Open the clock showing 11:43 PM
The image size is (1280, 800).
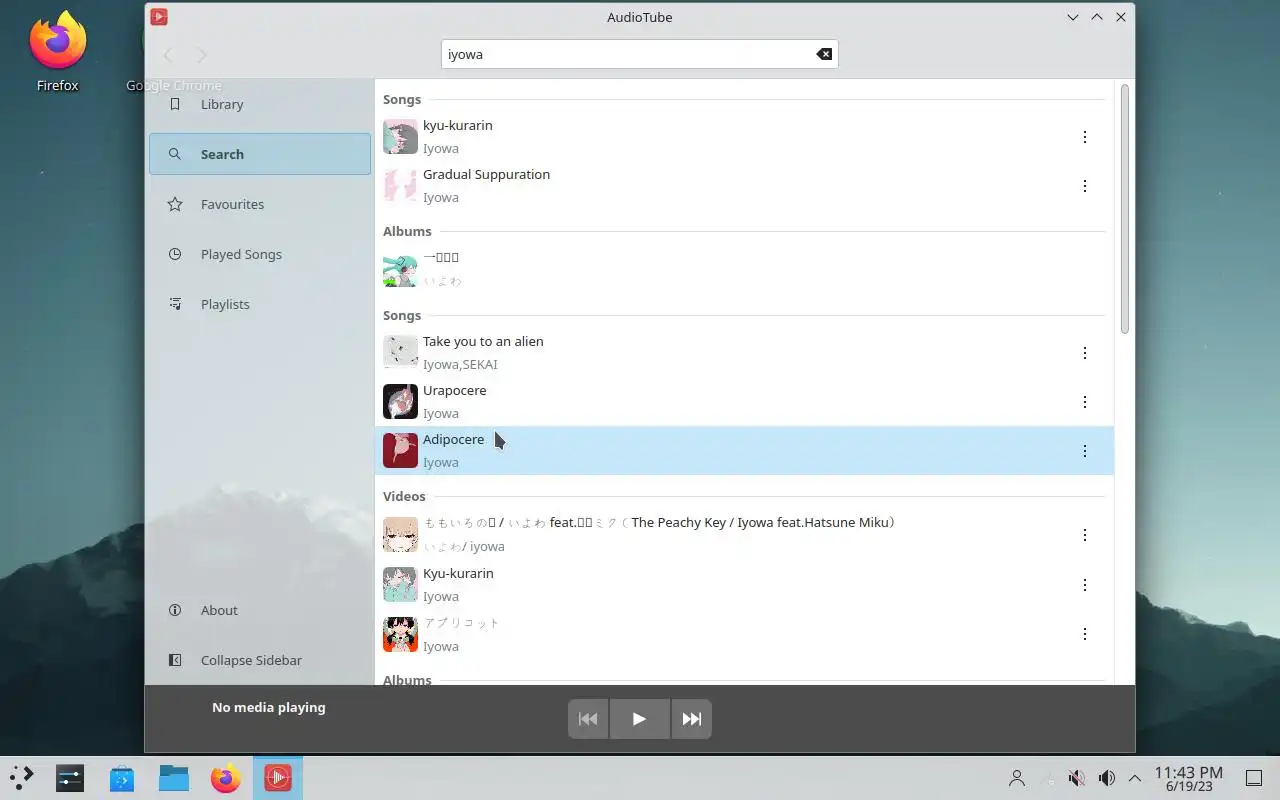(1188, 778)
